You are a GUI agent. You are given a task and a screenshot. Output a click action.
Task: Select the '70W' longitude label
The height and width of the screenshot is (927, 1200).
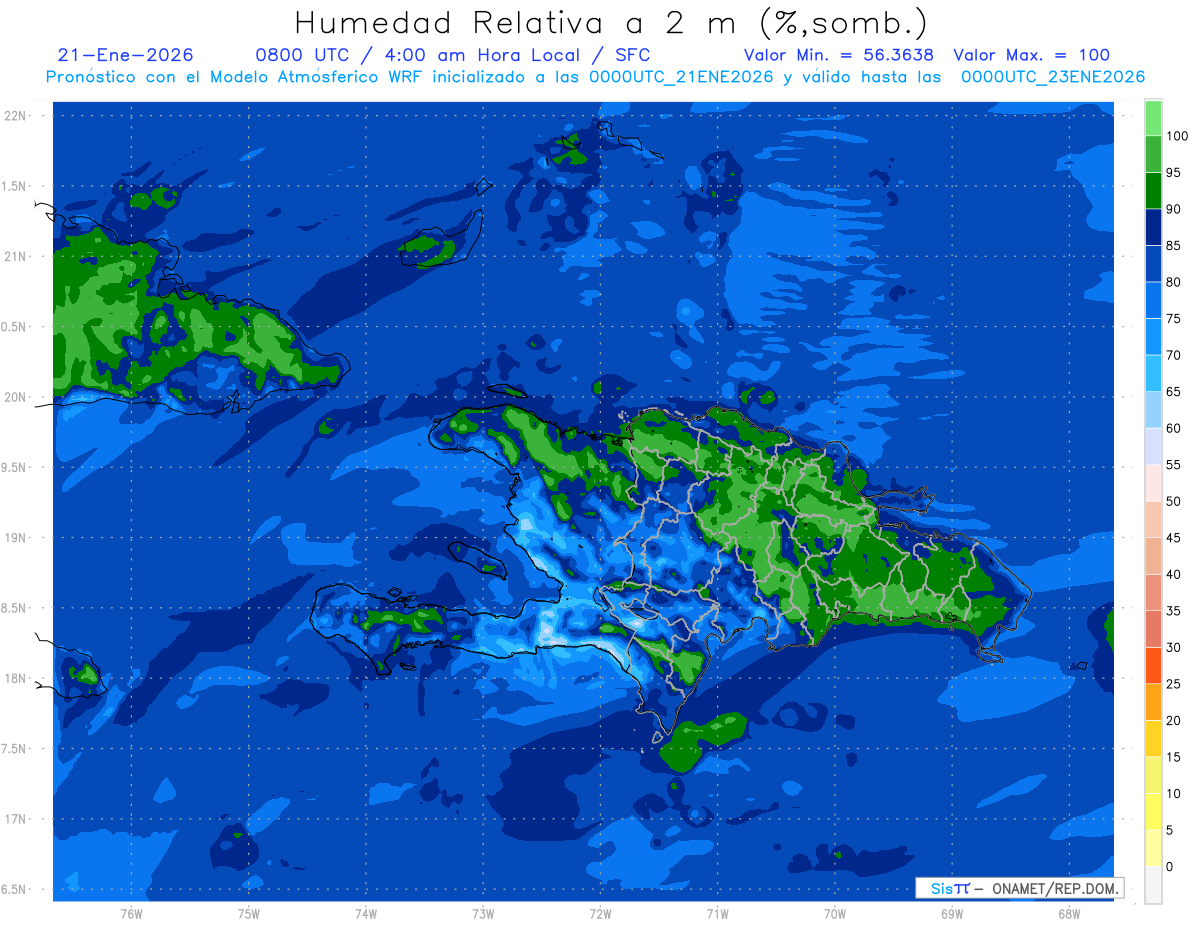[835, 913]
